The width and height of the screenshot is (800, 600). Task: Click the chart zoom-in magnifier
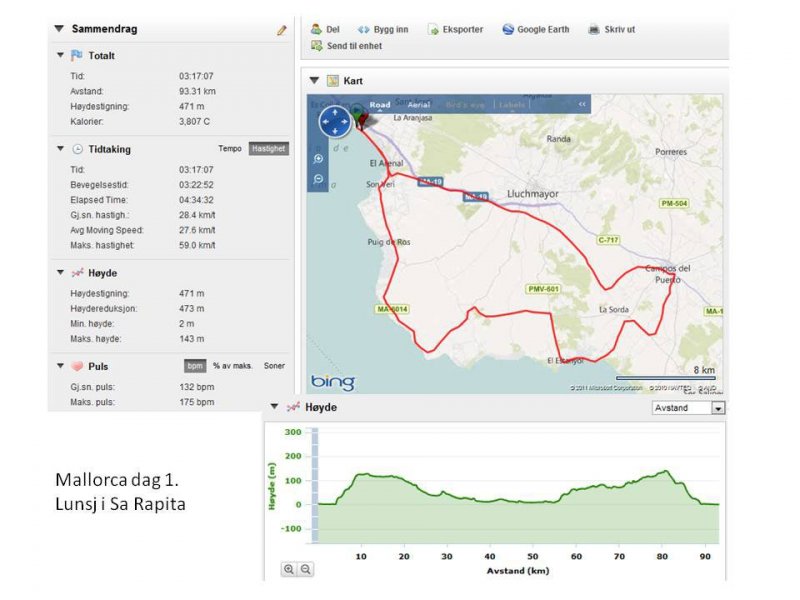(x=289, y=569)
